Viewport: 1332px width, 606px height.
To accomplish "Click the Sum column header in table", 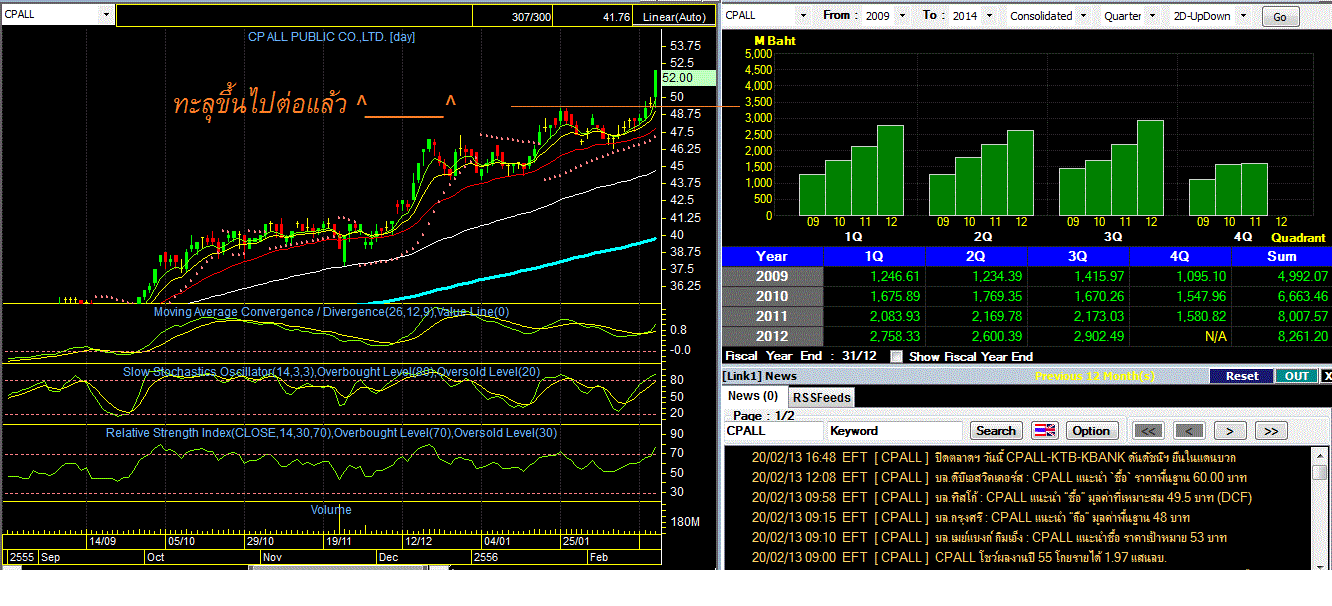I will tap(1282, 256).
